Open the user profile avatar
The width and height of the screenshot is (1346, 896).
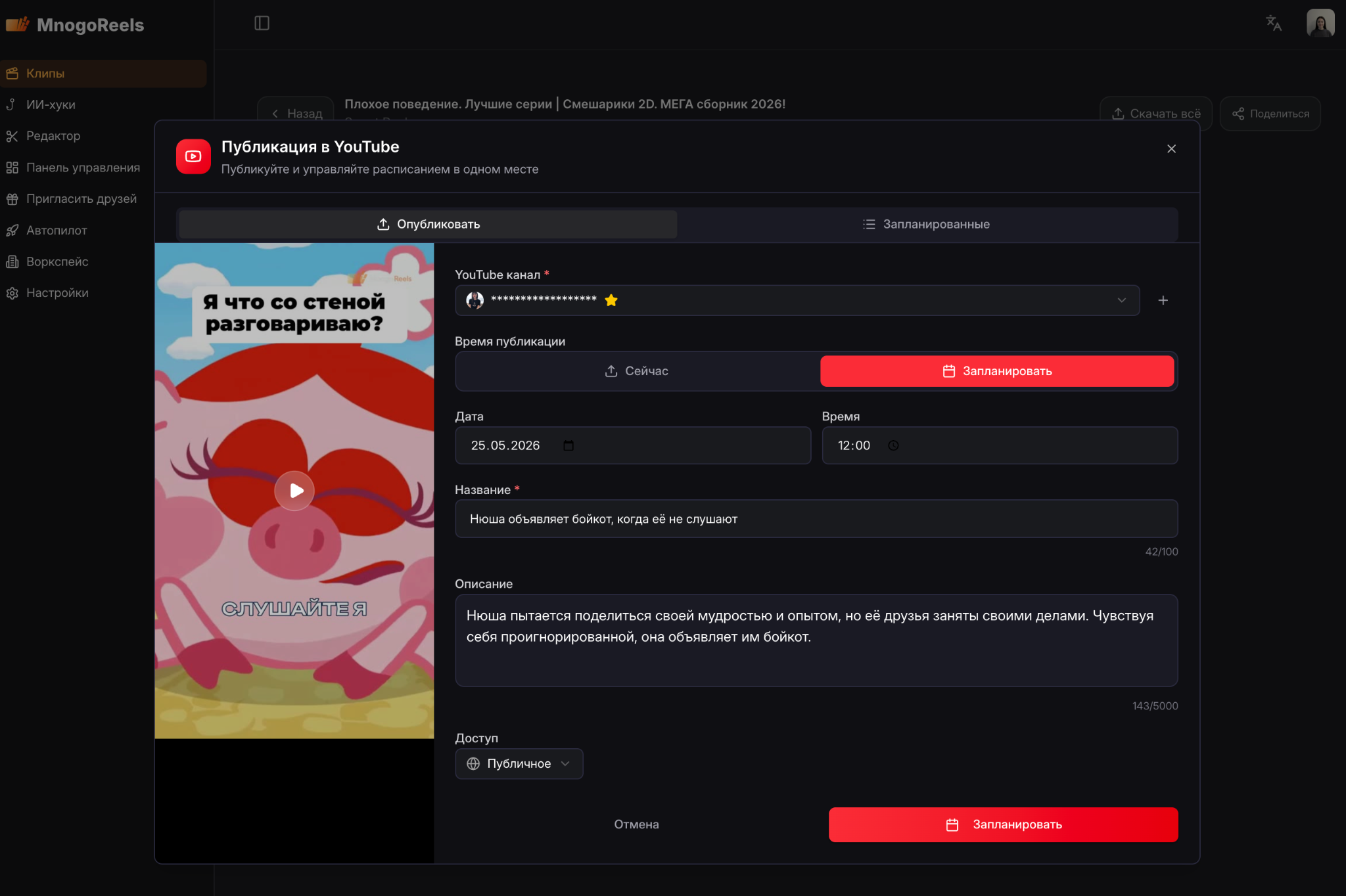[1320, 23]
